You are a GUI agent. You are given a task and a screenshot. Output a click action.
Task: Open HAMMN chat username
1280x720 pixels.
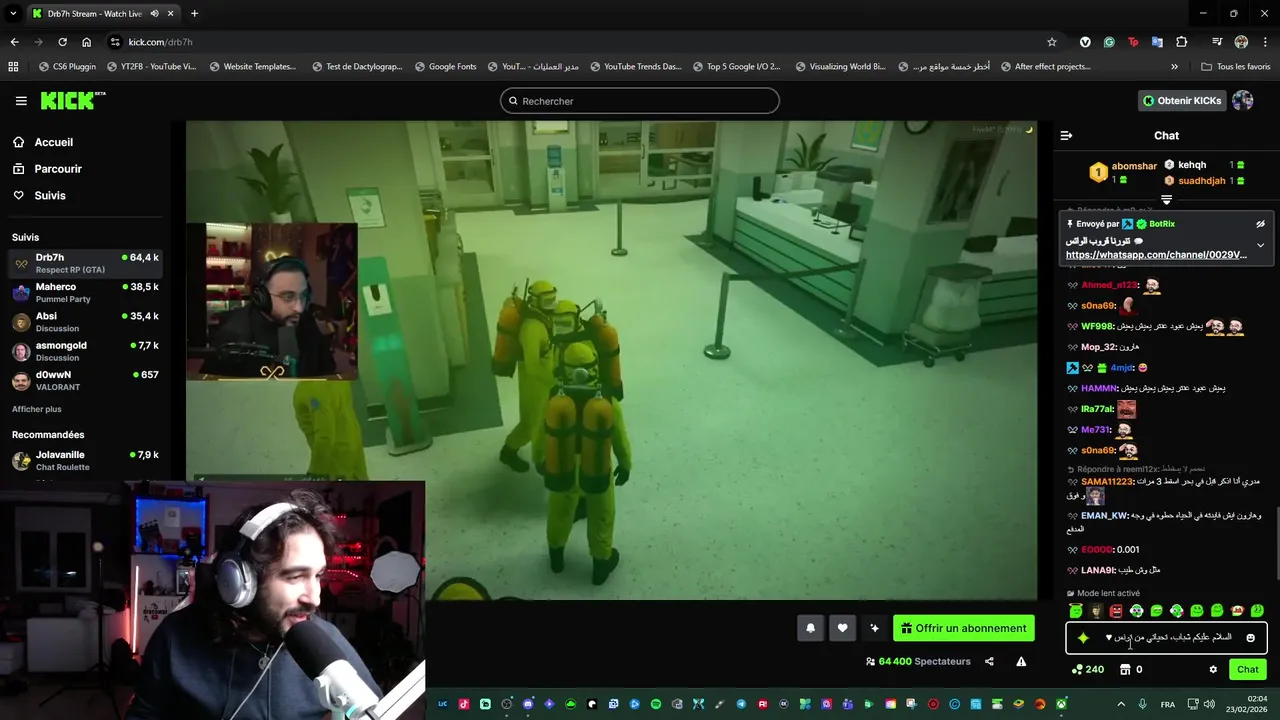(1099, 388)
